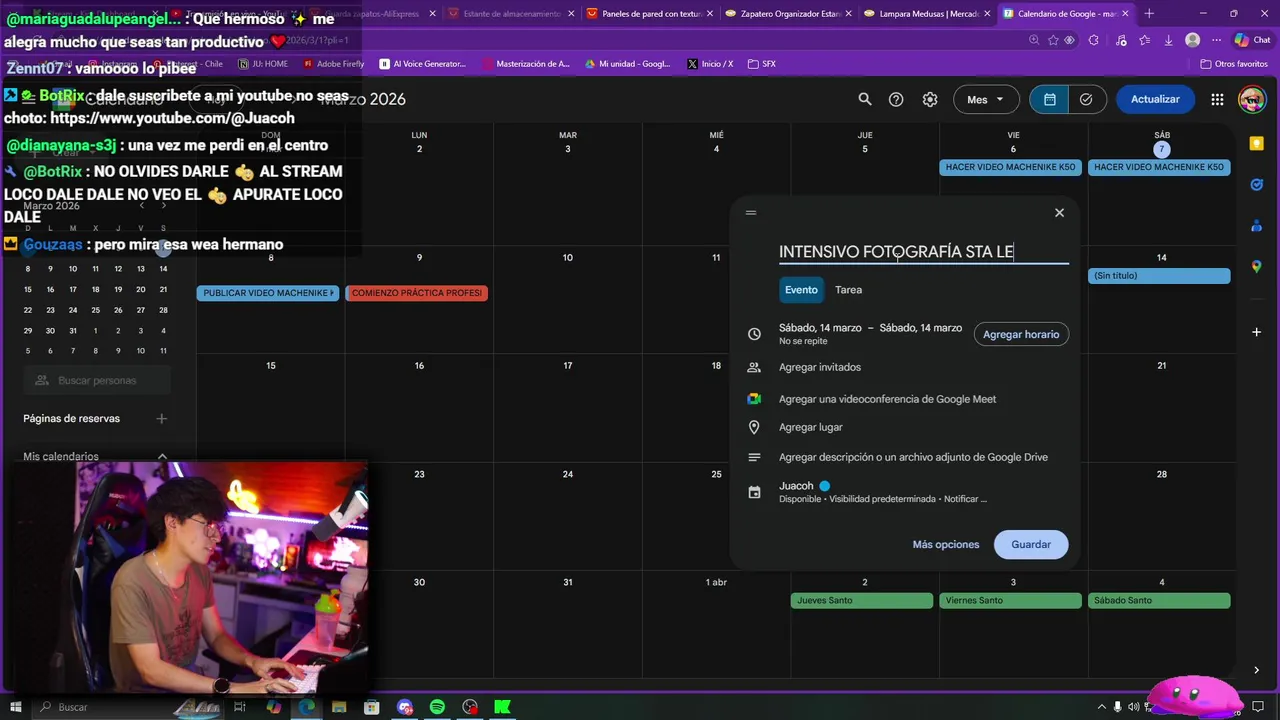Select the Evento tab
Screen dimensions: 1280x720
[x=801, y=290]
